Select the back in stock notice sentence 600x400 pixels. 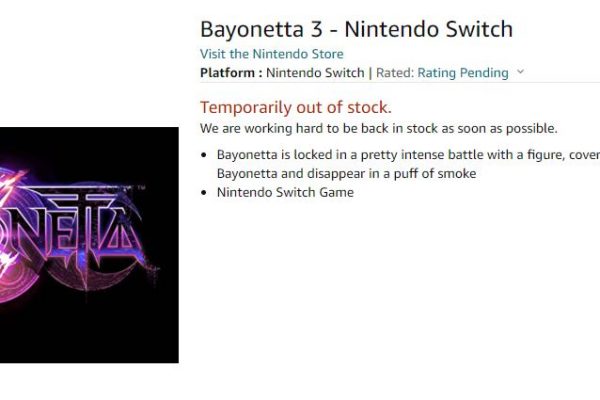point(378,128)
